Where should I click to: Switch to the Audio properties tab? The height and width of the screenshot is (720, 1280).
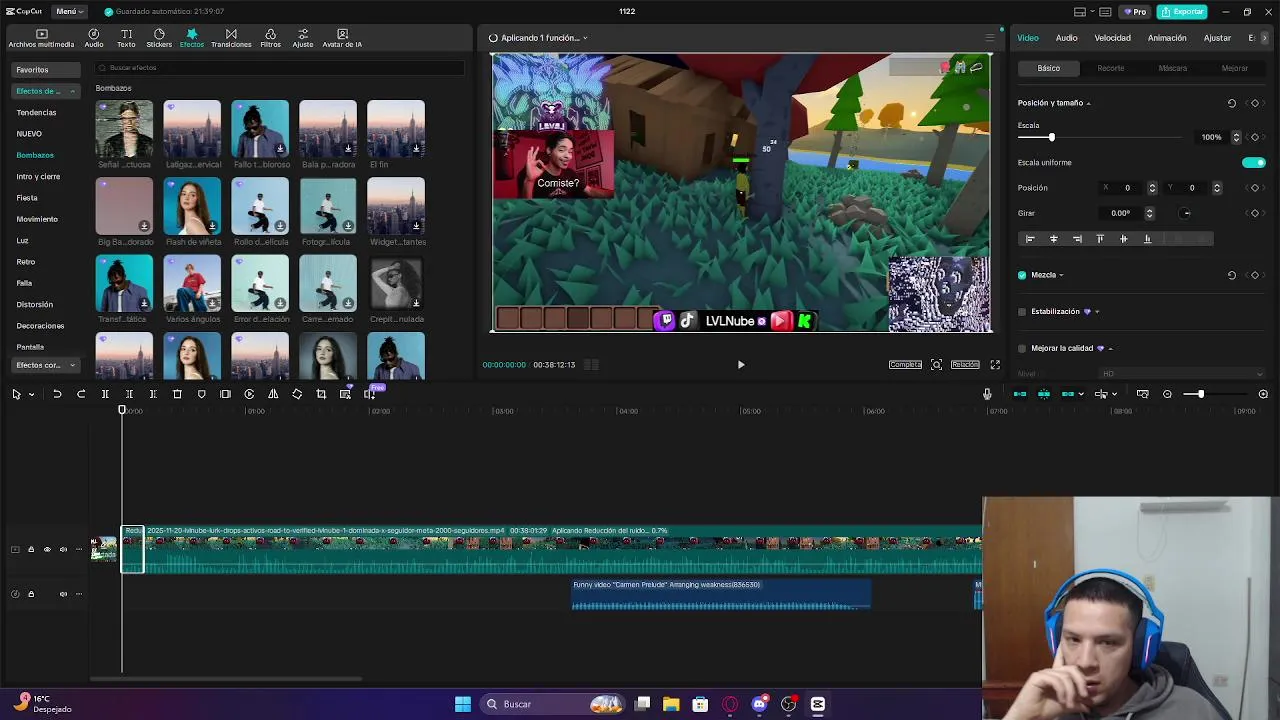tap(1066, 38)
